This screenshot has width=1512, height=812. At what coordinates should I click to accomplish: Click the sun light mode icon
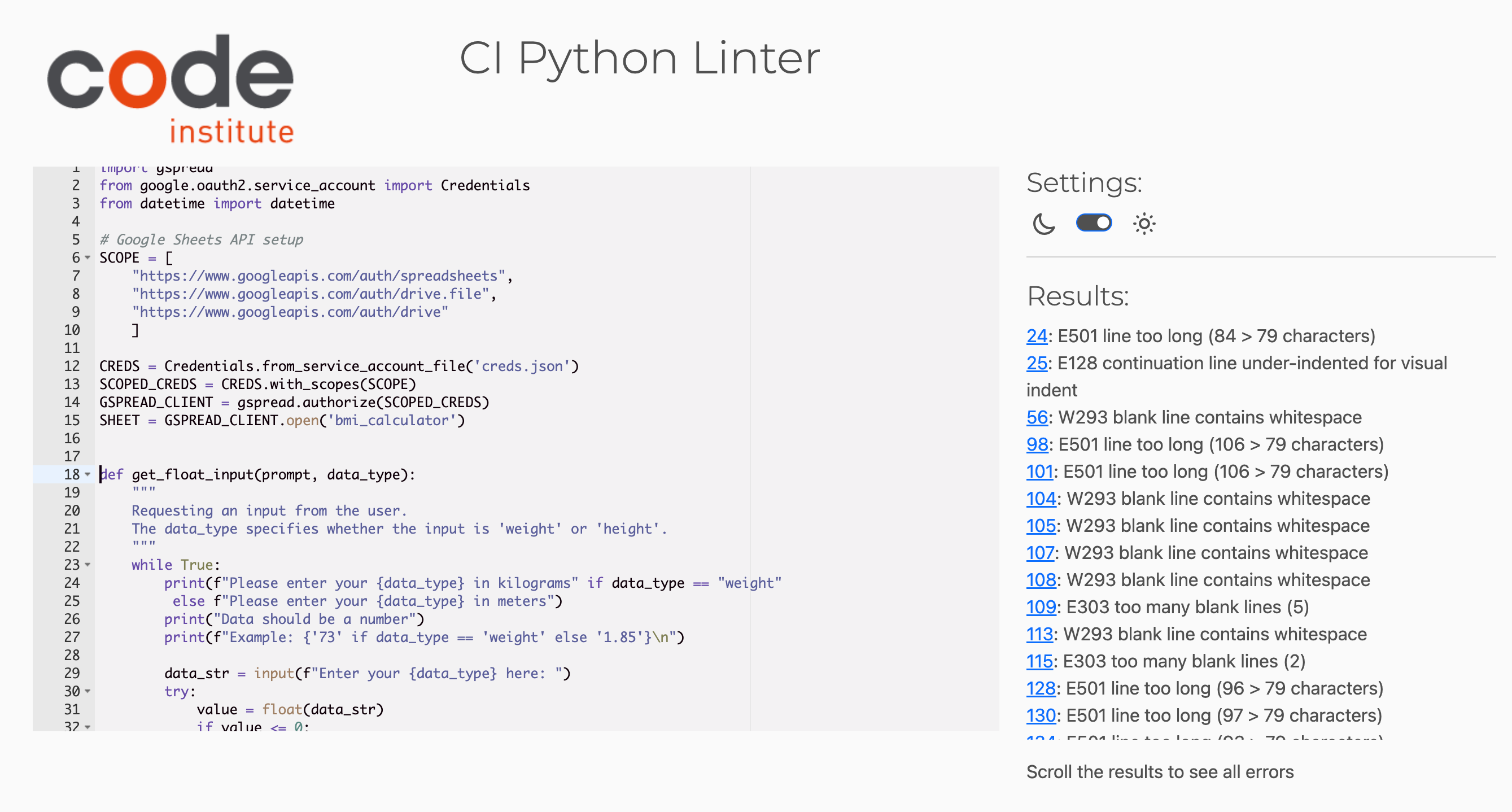[x=1143, y=224]
